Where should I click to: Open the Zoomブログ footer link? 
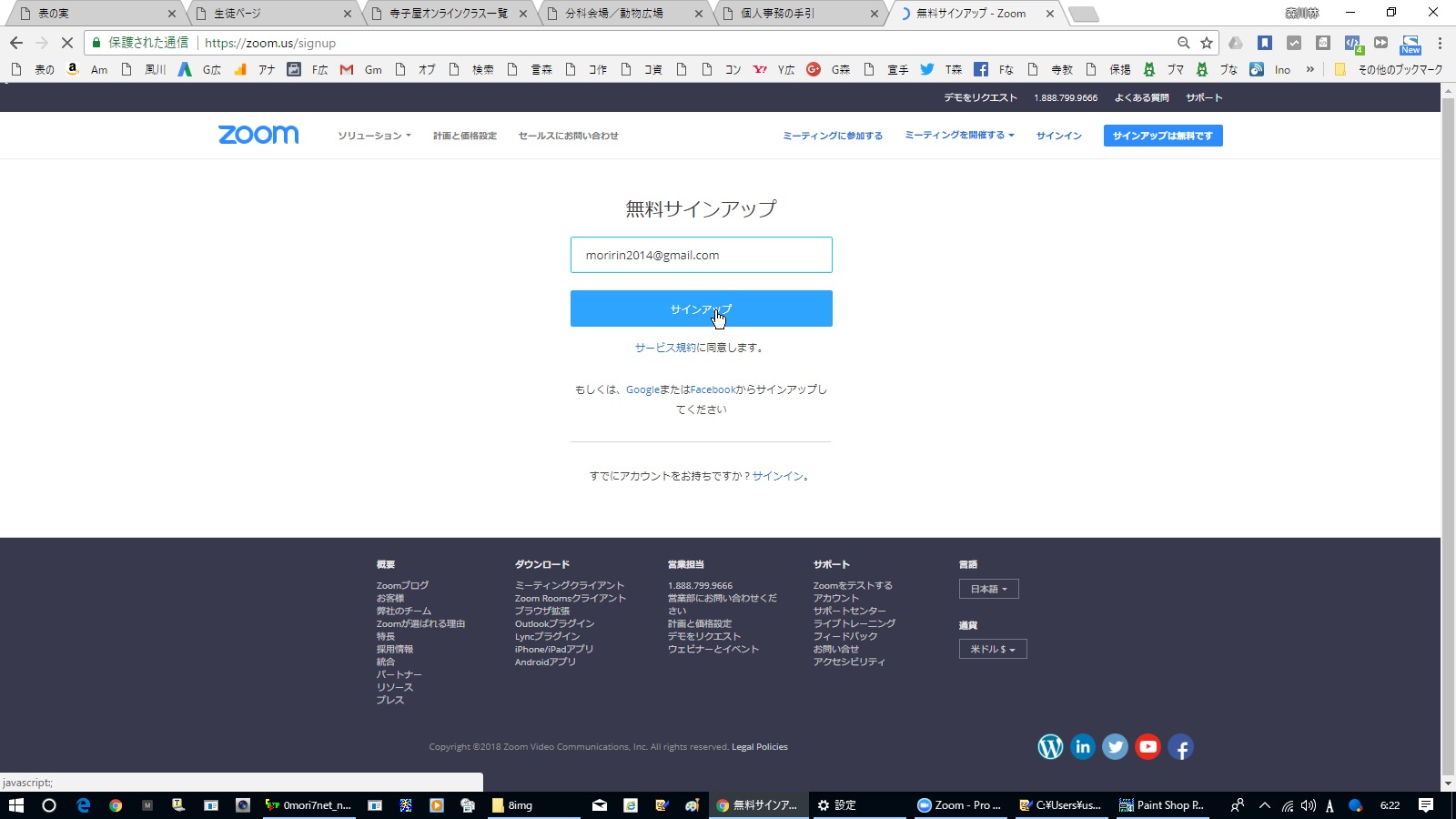tap(402, 585)
